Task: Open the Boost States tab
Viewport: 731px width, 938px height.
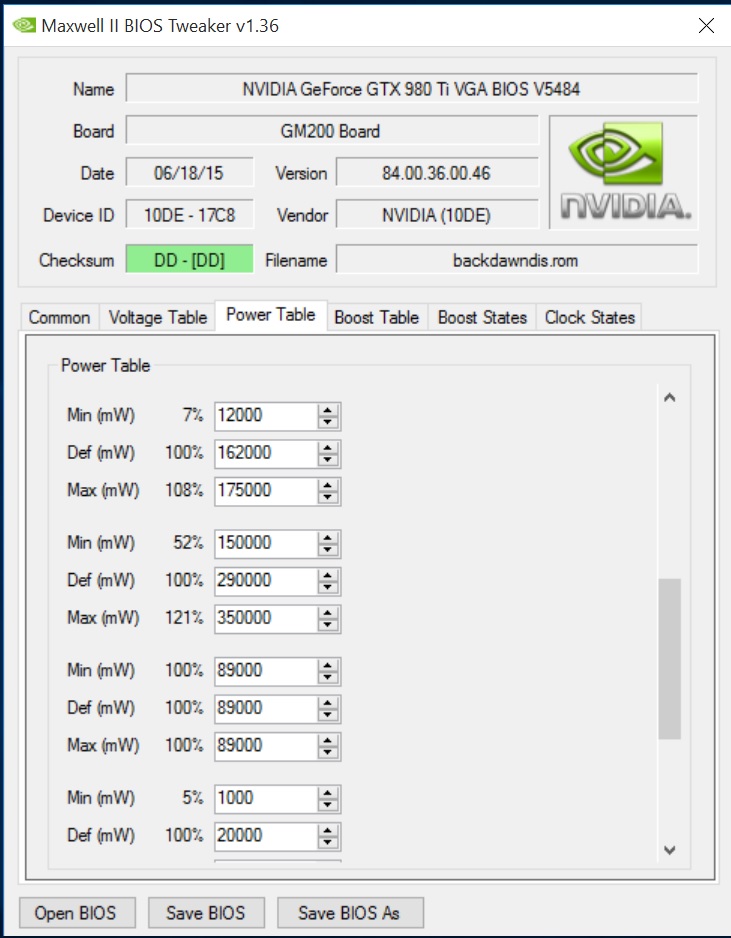Action: [x=482, y=317]
